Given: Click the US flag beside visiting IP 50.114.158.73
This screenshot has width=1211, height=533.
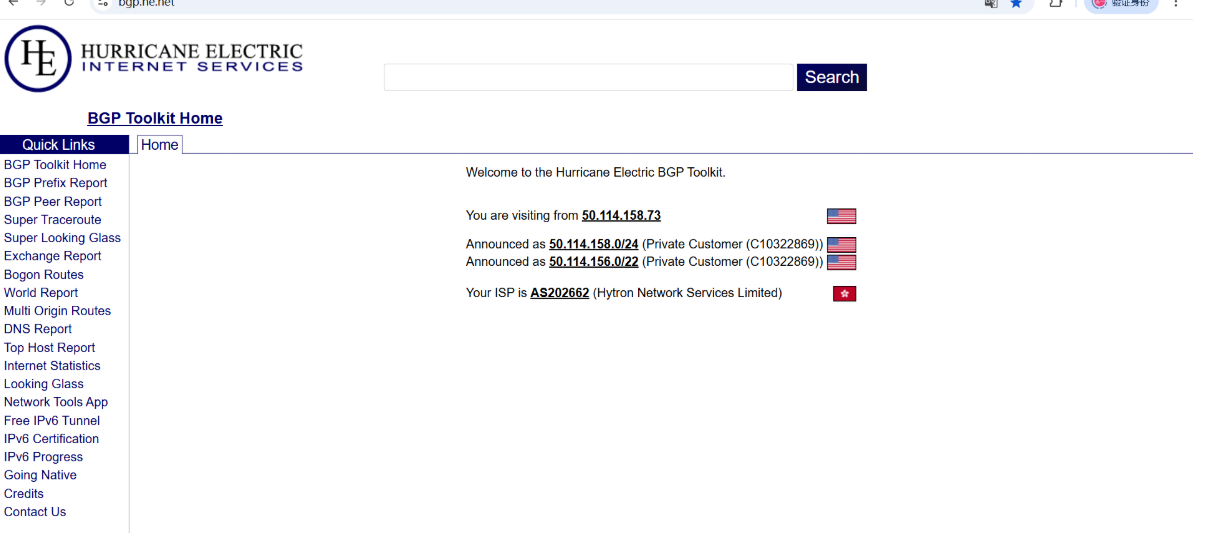Looking at the screenshot, I should pyautogui.click(x=841, y=216).
